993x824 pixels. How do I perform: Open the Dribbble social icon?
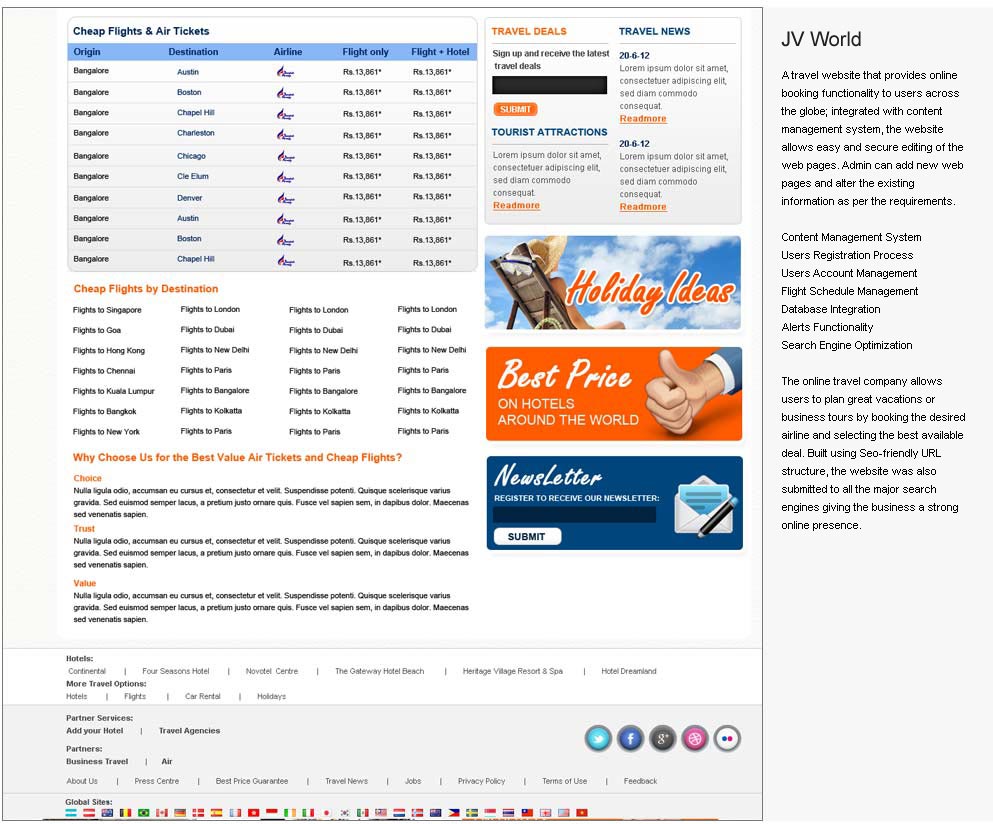click(695, 738)
